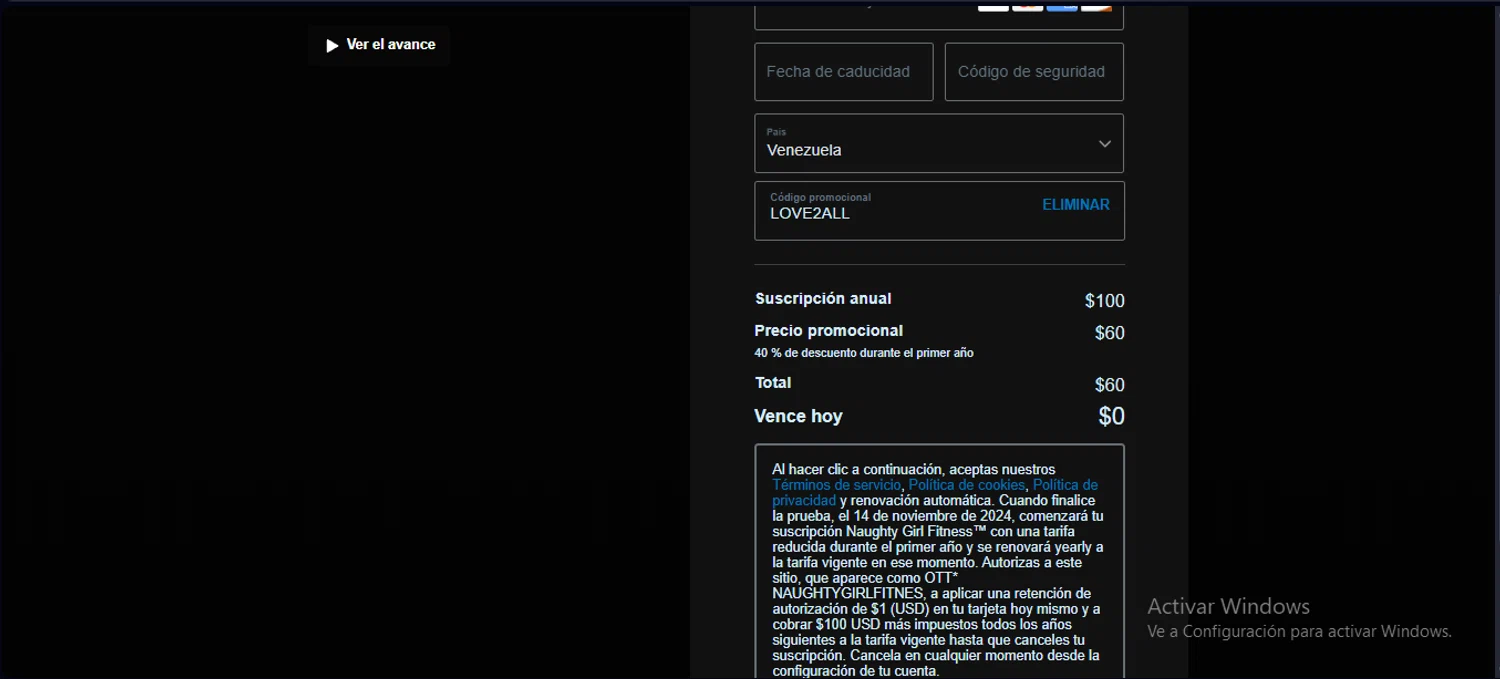Click the Suscripción anual label

[823, 299]
